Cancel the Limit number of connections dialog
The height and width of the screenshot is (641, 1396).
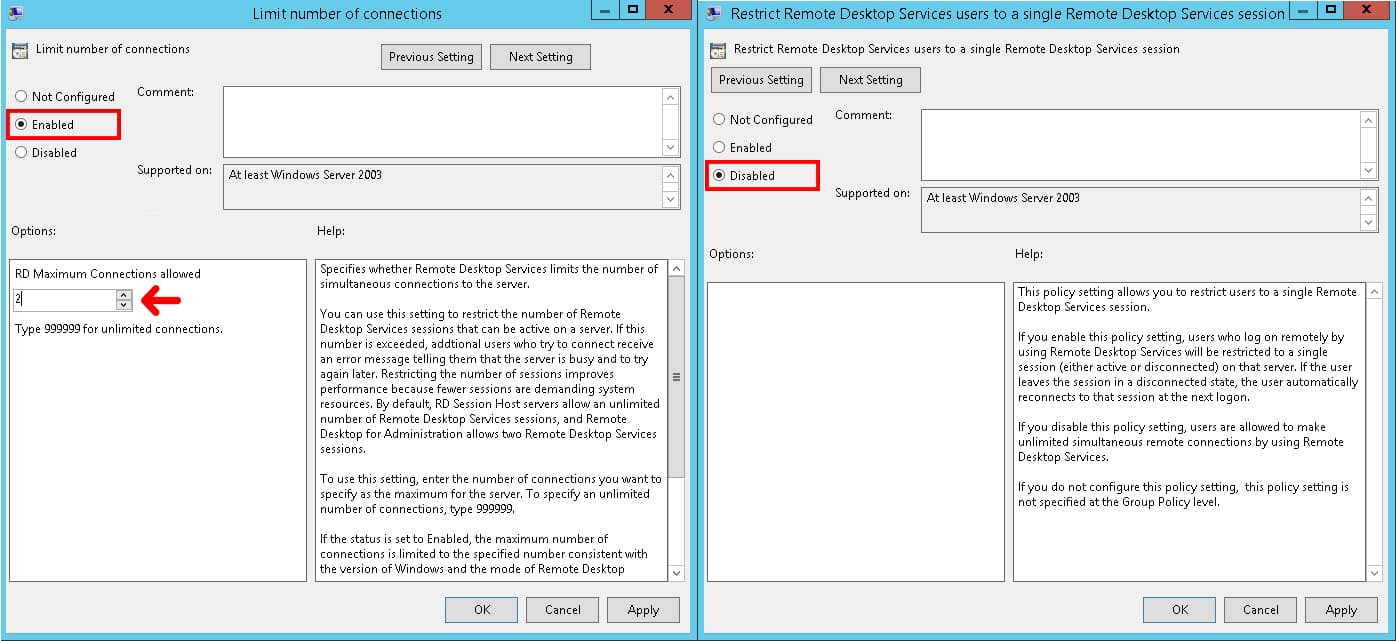pos(562,610)
